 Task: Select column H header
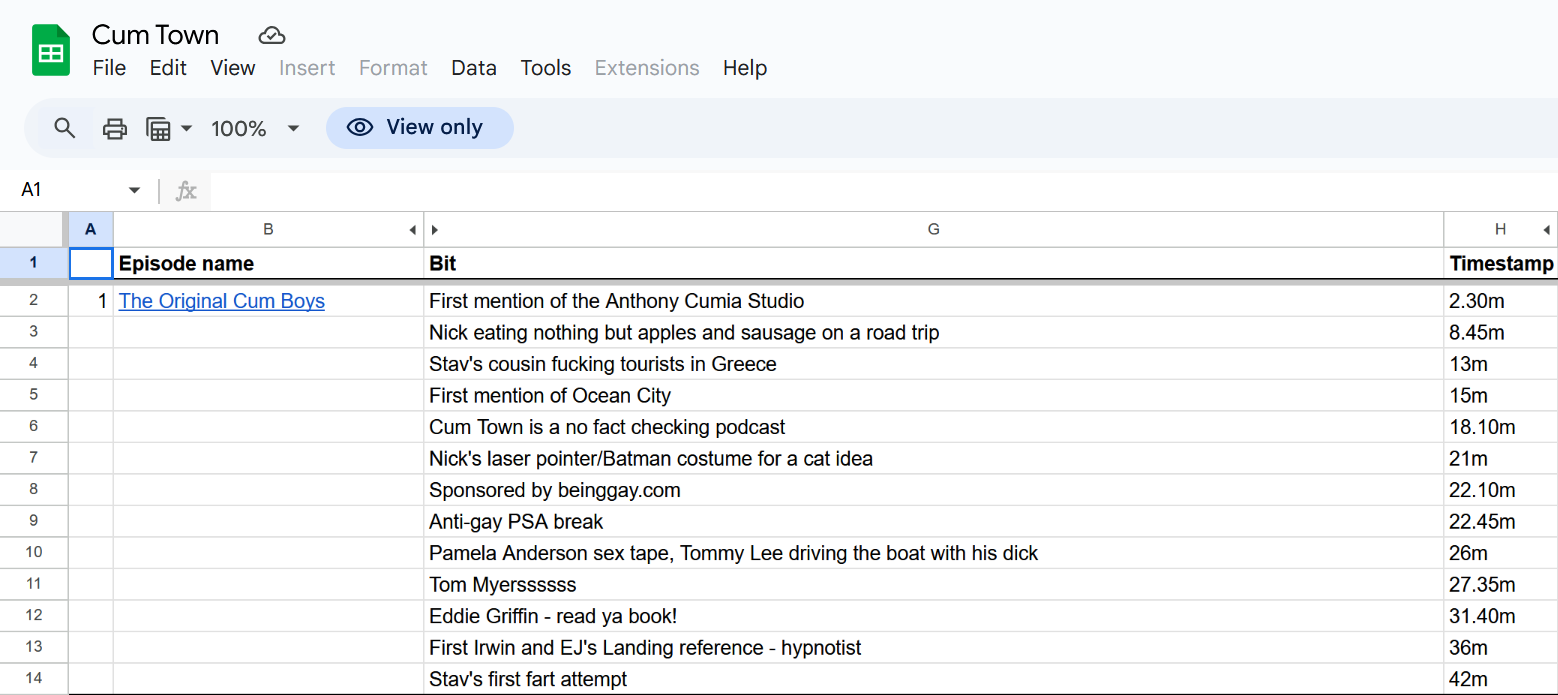(1500, 230)
